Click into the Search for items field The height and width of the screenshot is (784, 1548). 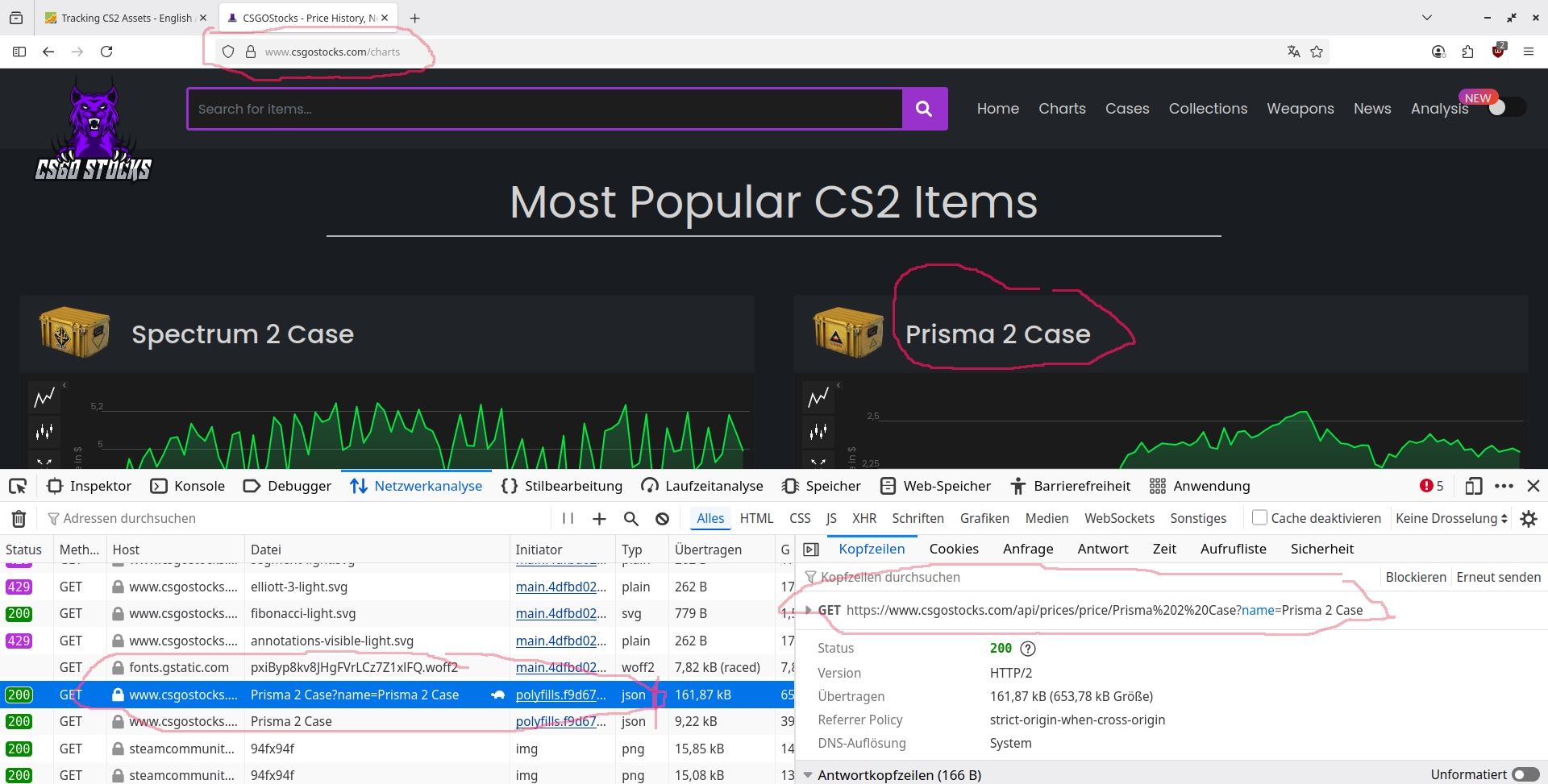pos(545,109)
